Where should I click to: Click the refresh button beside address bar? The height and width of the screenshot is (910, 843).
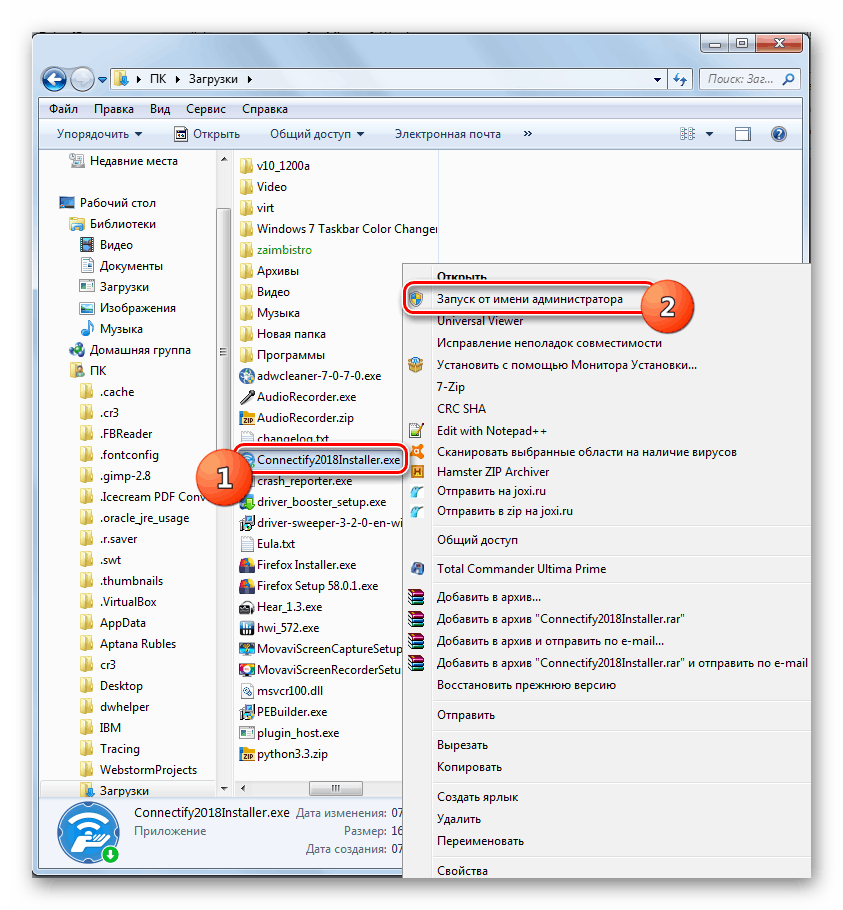click(x=680, y=80)
